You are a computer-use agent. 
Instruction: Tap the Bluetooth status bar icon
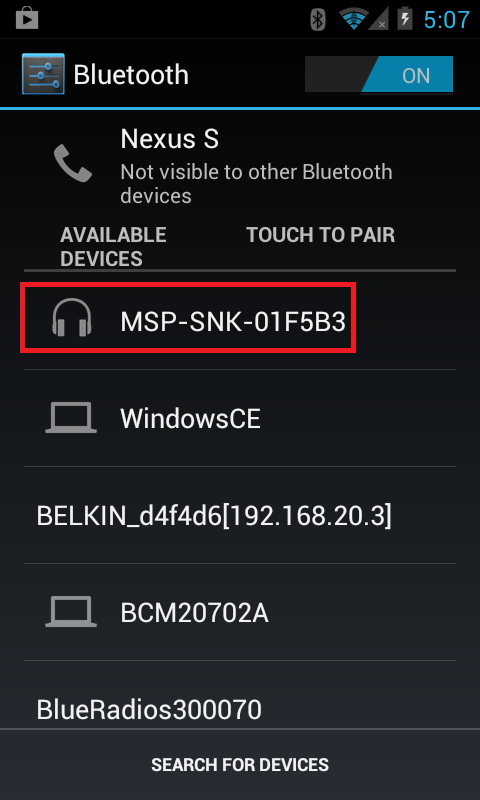[x=318, y=19]
